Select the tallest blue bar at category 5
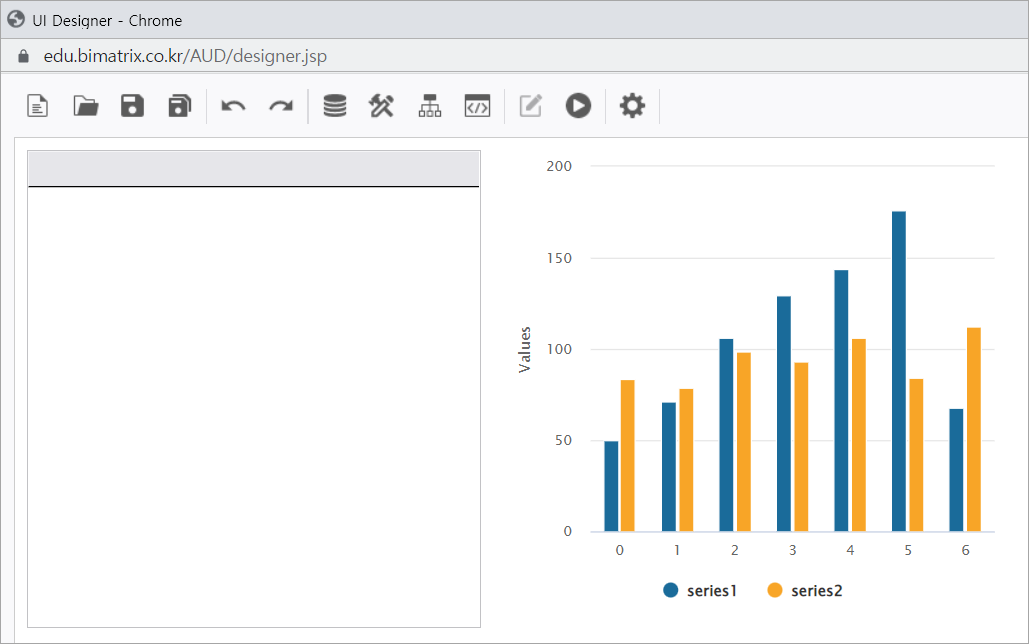The image size is (1029, 644). [x=898, y=371]
